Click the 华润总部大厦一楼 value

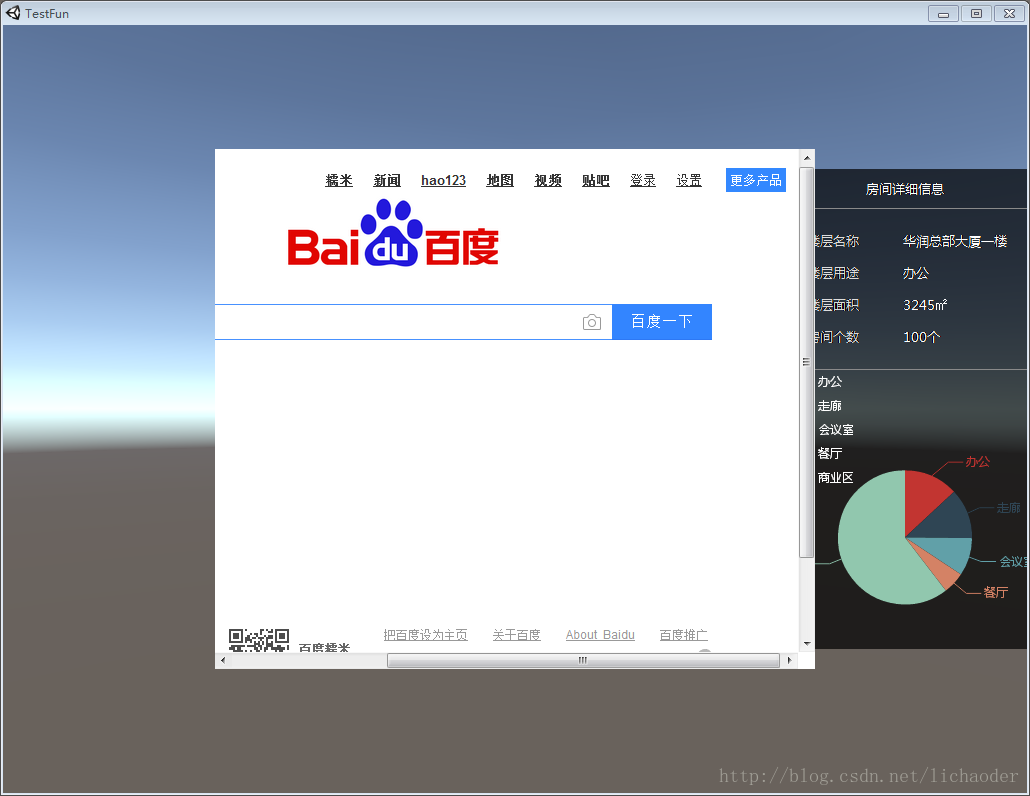[955, 242]
